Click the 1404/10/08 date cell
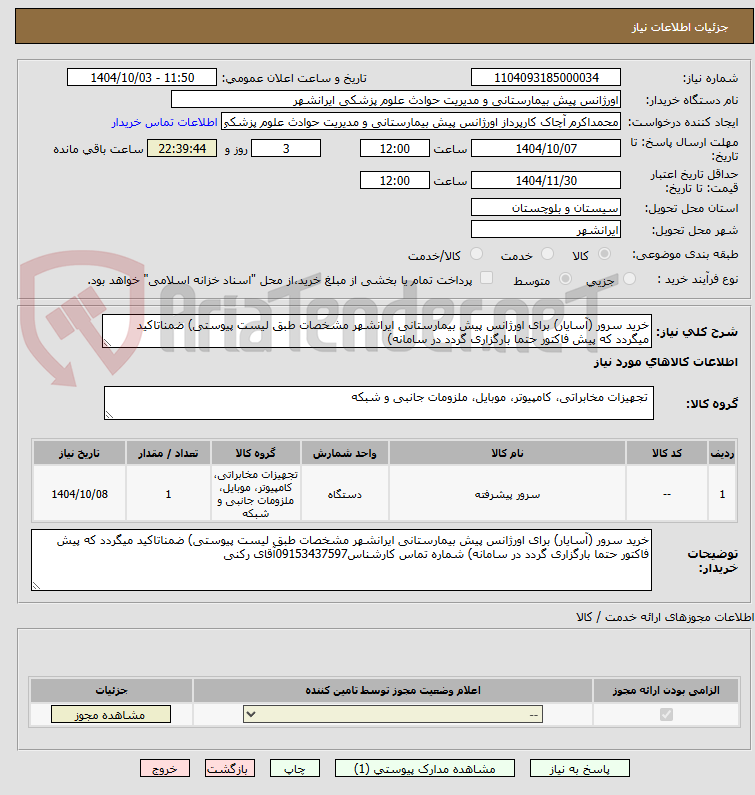755x795 pixels. (80, 494)
